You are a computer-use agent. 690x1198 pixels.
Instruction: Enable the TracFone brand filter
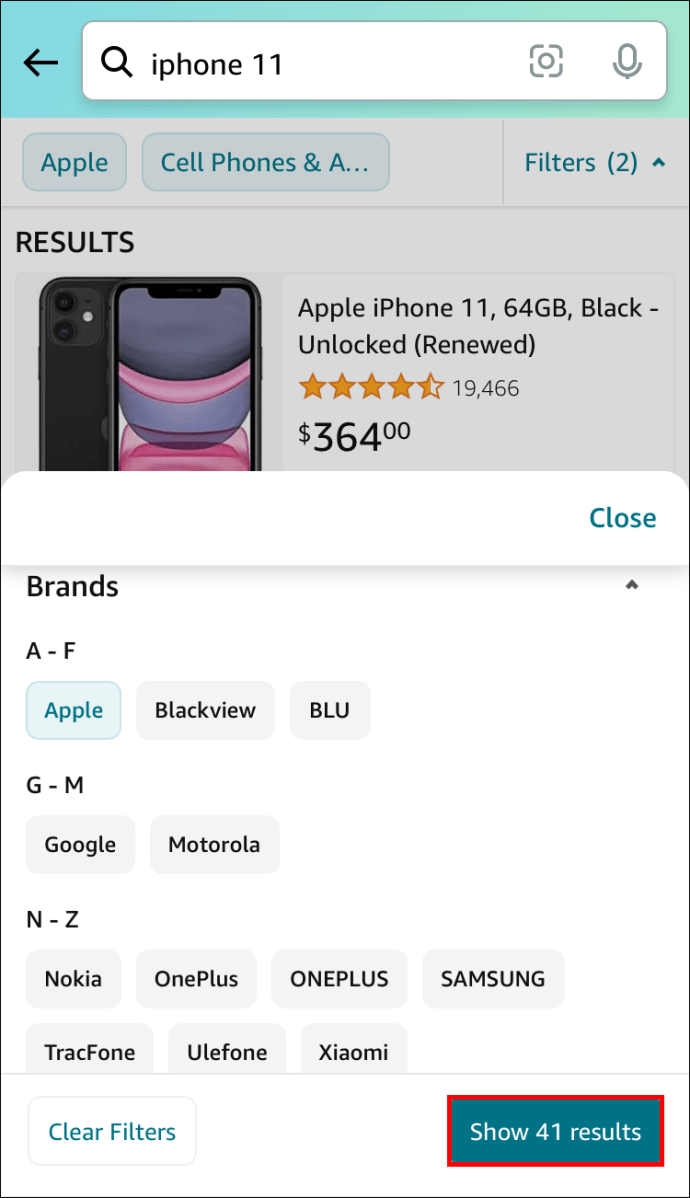(90, 1052)
